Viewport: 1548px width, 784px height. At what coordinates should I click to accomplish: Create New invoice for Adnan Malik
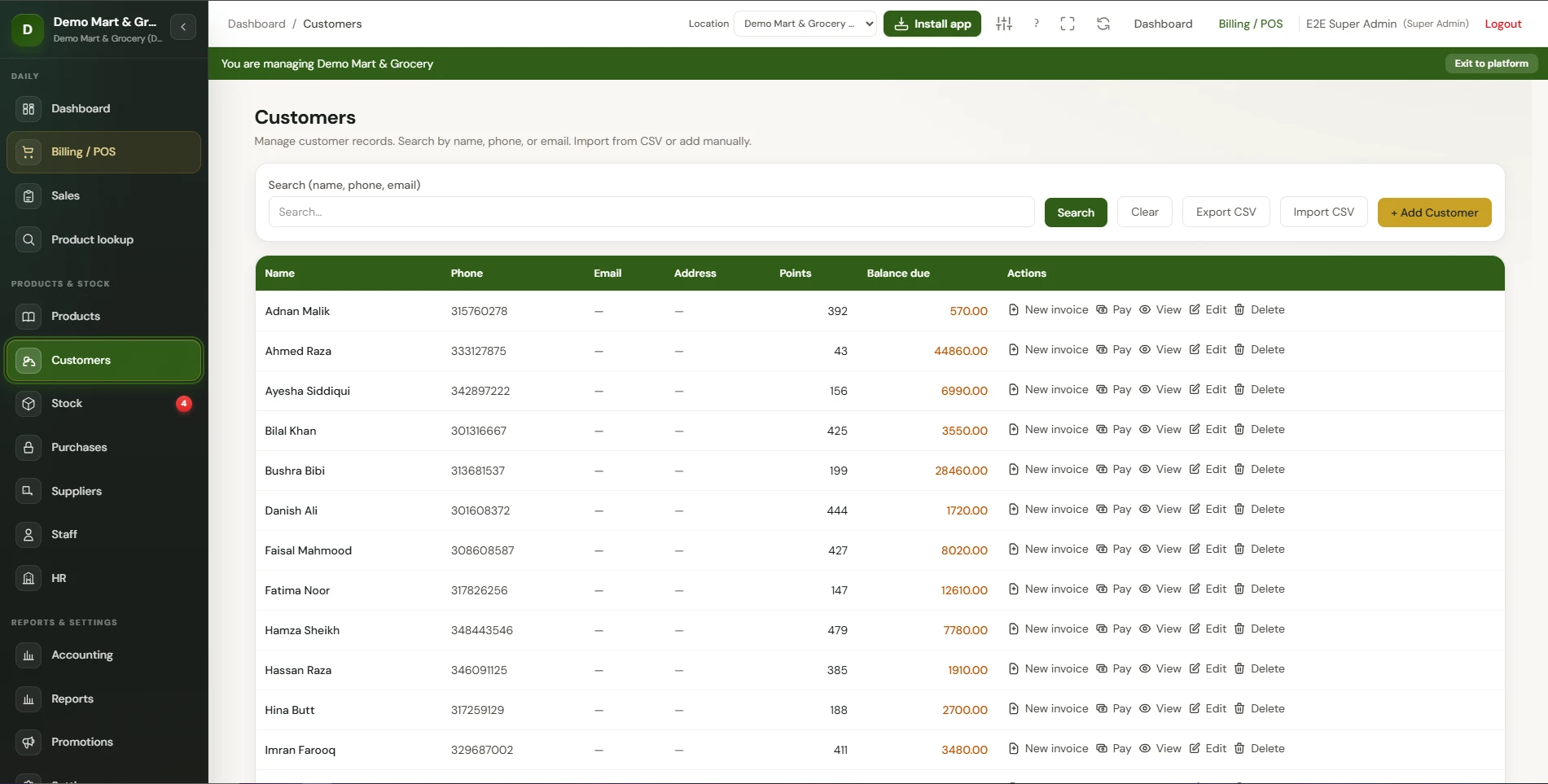(x=1048, y=309)
